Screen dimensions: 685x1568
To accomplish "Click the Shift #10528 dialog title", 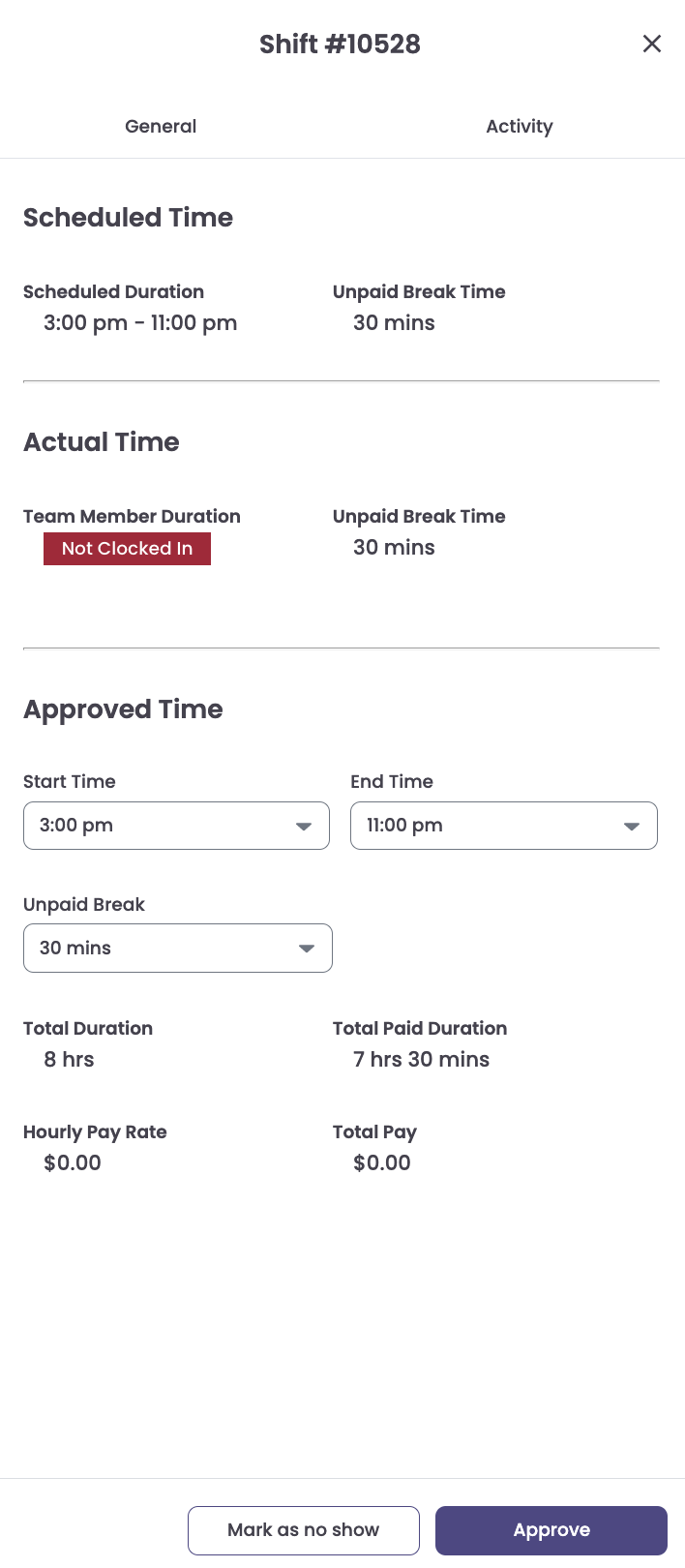I will click(341, 44).
